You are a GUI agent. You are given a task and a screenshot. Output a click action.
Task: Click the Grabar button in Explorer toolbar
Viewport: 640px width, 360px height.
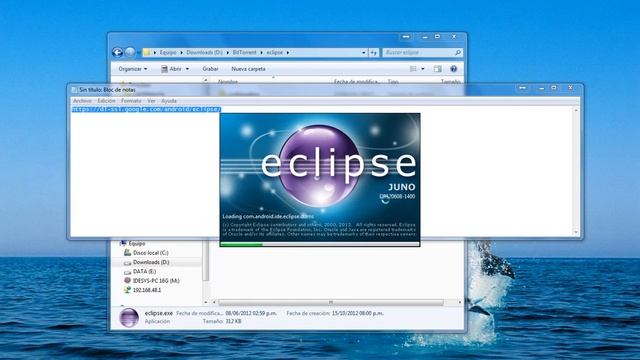(210, 69)
